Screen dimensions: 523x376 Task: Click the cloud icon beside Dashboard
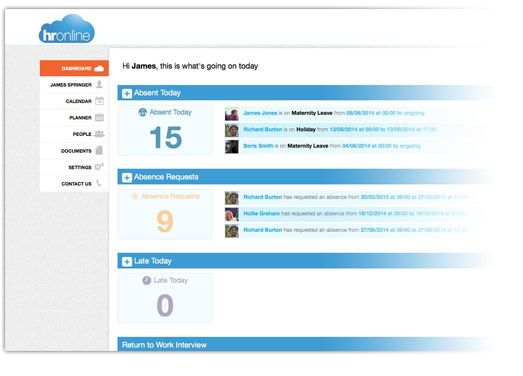coord(99,68)
